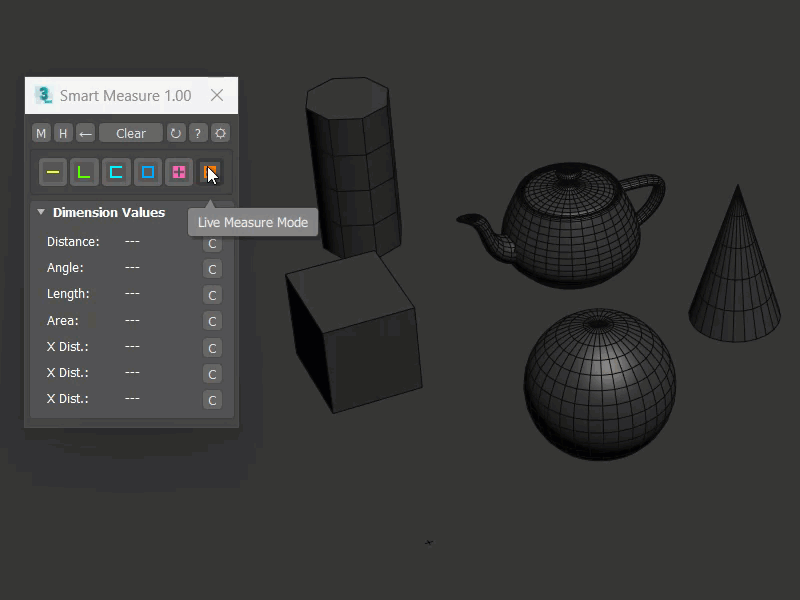Select the blue square area measure icon
Image resolution: width=800 pixels, height=600 pixels.
point(147,172)
